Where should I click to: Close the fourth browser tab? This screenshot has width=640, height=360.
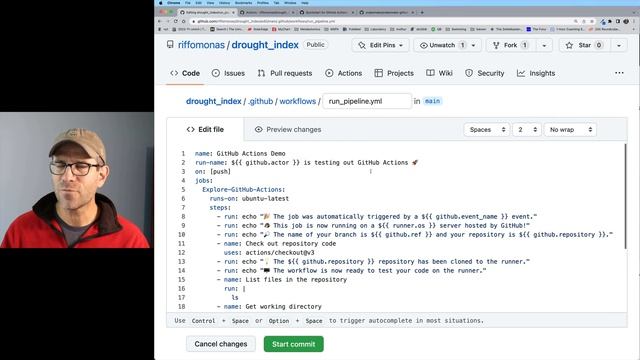pos(413,12)
